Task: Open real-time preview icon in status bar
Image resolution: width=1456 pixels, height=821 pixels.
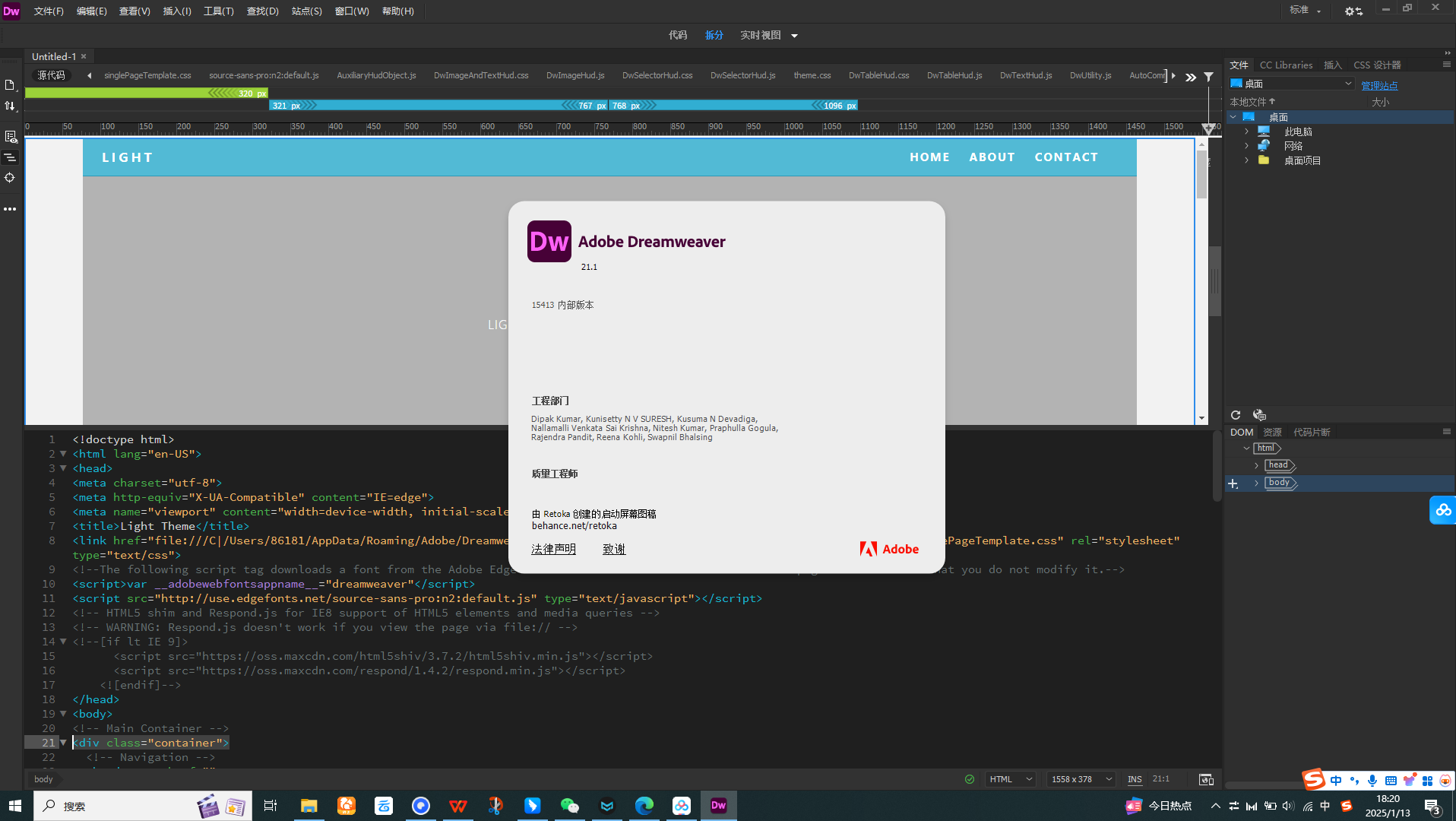Action: [x=1206, y=779]
